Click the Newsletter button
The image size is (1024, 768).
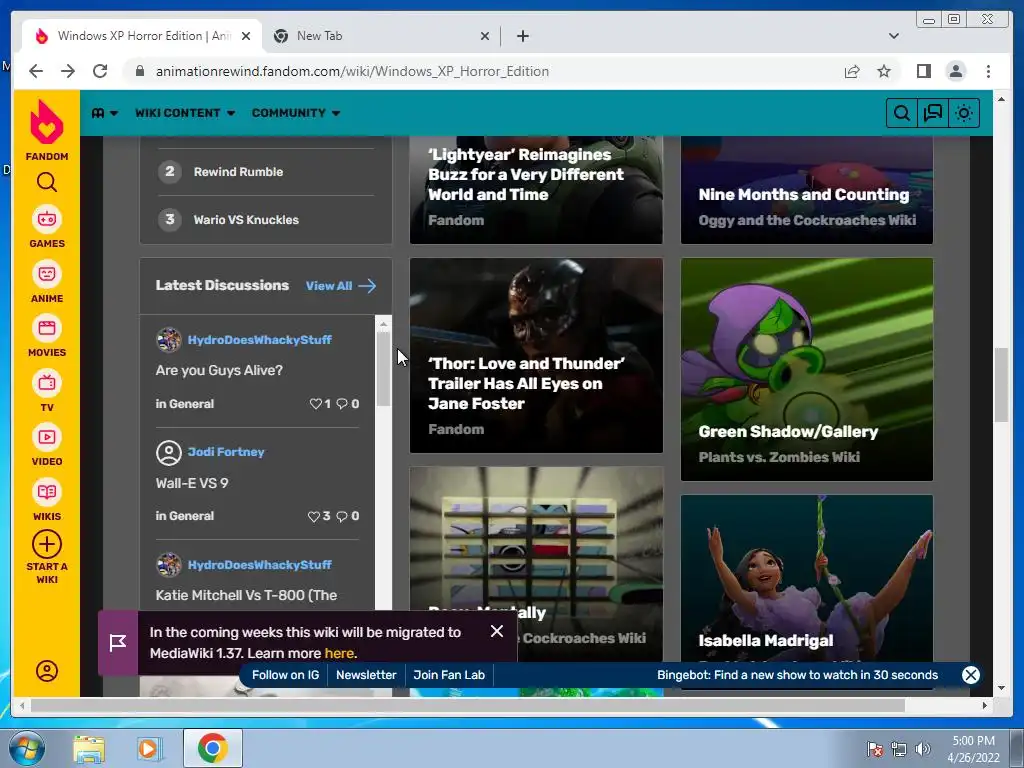[x=366, y=675]
